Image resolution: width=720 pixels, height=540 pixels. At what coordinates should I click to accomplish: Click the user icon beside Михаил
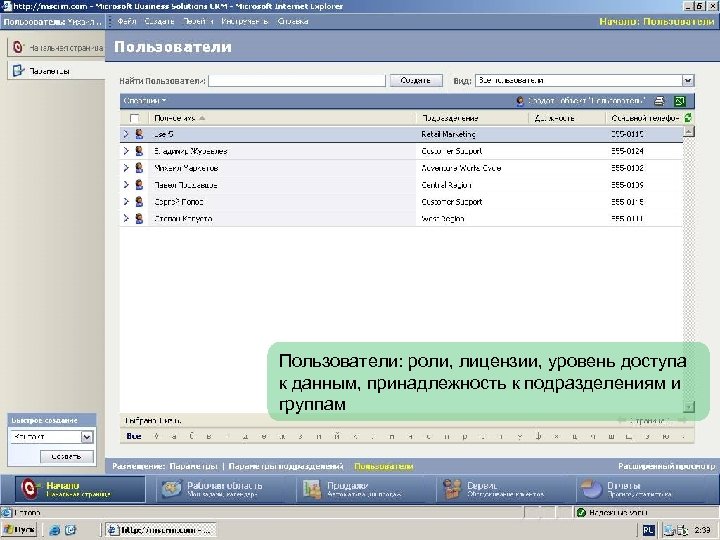point(139,168)
